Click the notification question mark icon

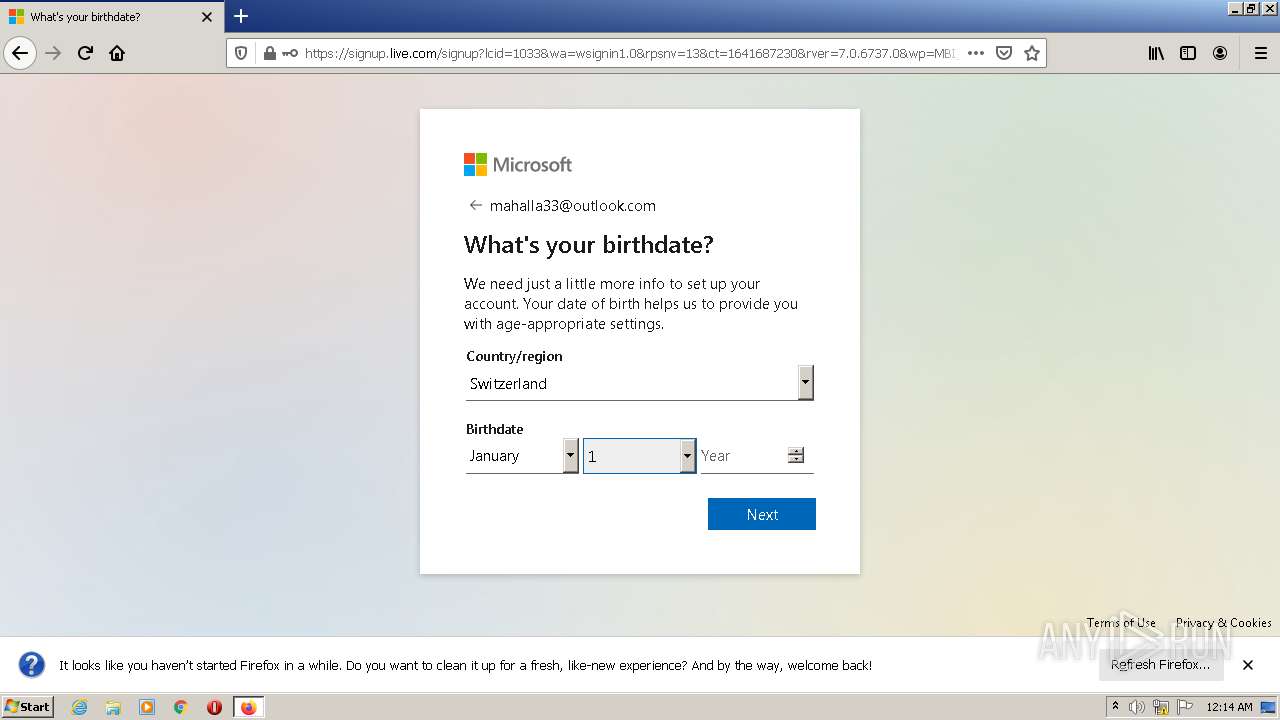pos(32,664)
